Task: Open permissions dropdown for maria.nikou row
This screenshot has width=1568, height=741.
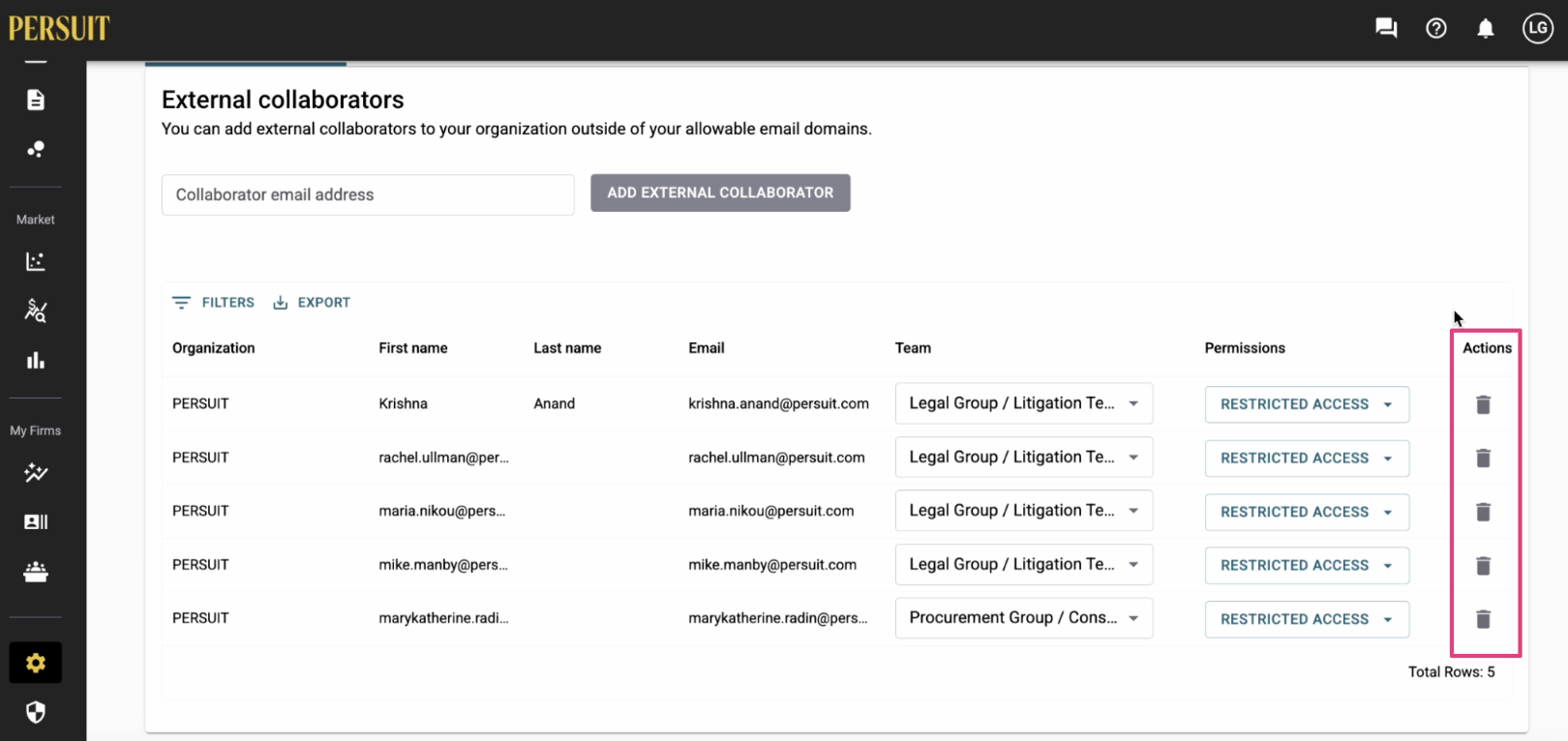Action: 1307,512
